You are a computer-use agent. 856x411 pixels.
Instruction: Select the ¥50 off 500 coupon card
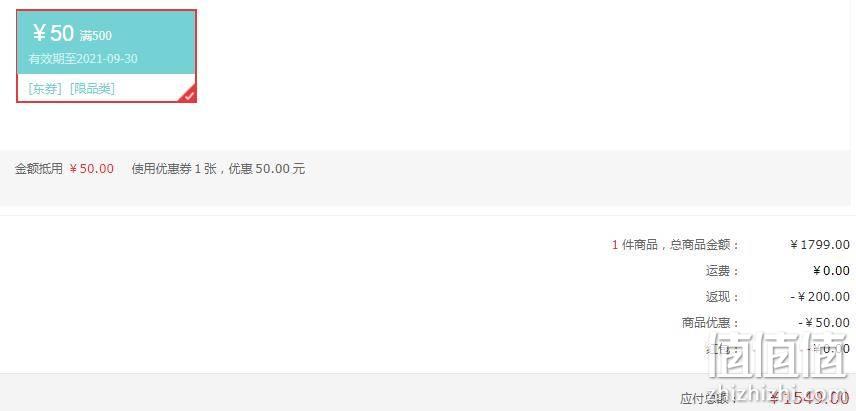click(106, 56)
